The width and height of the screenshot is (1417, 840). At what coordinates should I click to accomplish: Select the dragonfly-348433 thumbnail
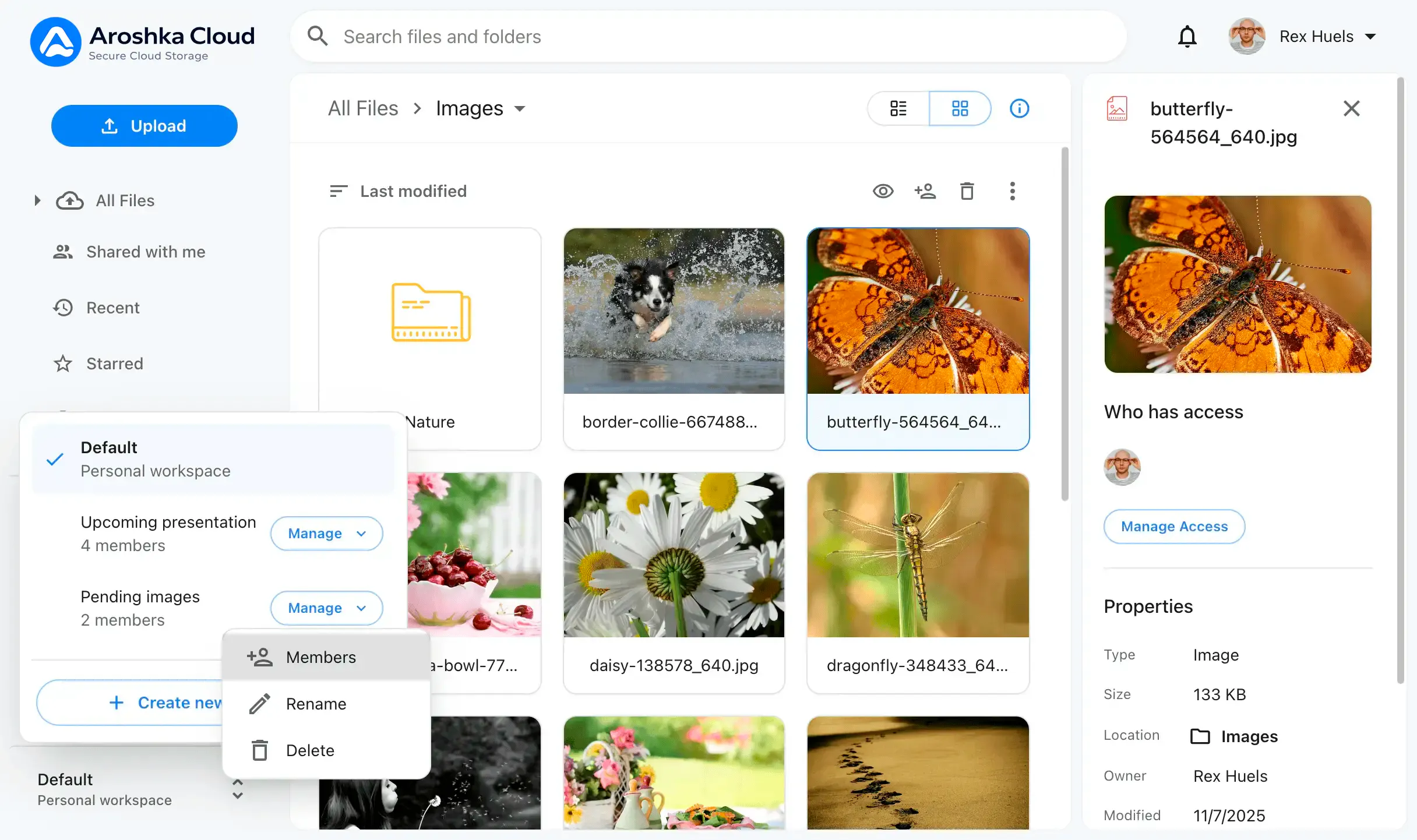click(x=918, y=555)
